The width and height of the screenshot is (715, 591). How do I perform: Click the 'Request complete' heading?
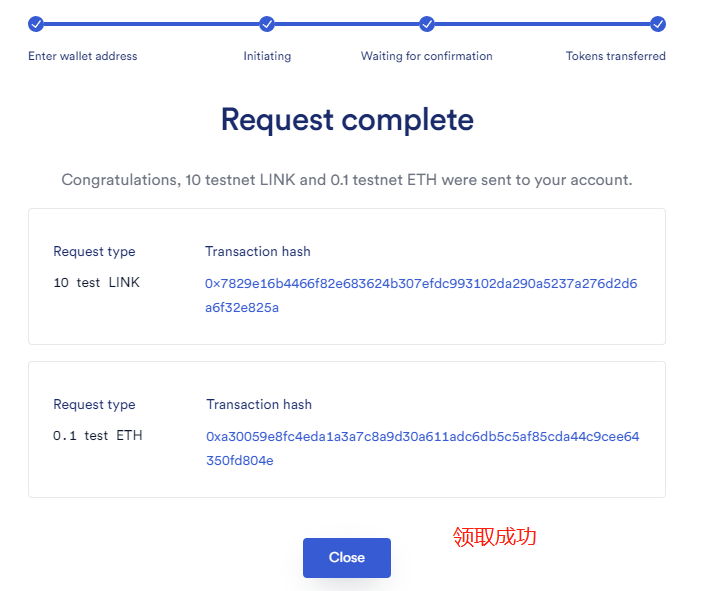[x=347, y=120]
